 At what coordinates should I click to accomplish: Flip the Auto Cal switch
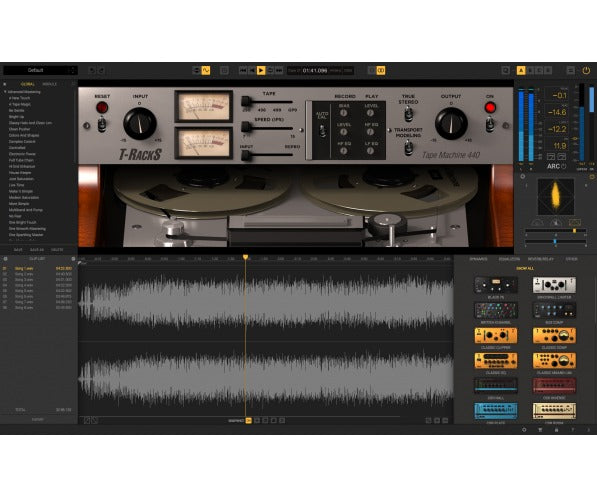click(x=322, y=131)
